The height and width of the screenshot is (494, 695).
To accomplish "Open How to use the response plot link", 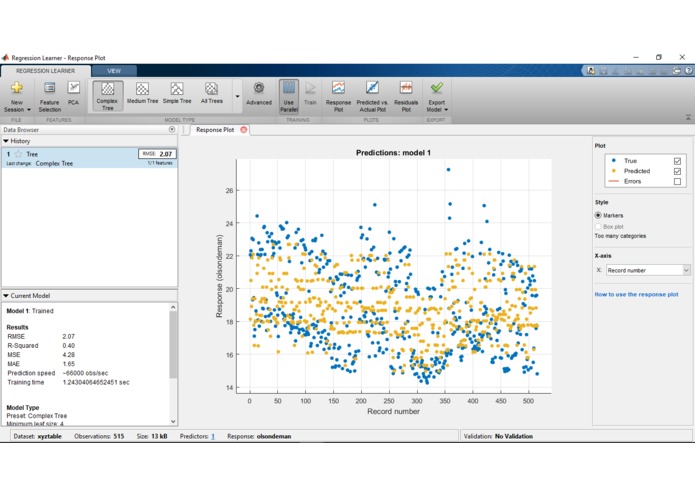I will click(x=636, y=294).
